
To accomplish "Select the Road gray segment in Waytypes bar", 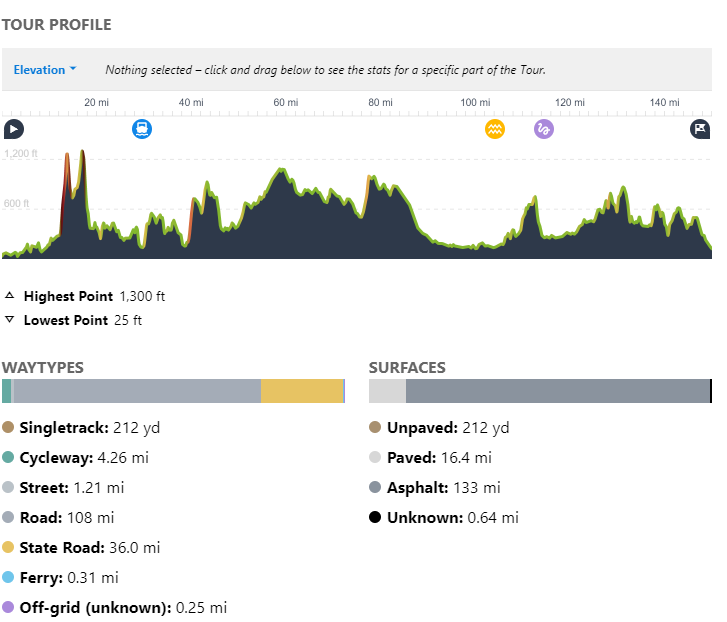I will click(137, 391).
